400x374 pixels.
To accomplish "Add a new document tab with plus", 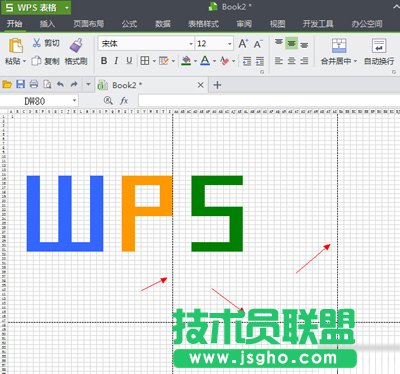I will [217, 85].
